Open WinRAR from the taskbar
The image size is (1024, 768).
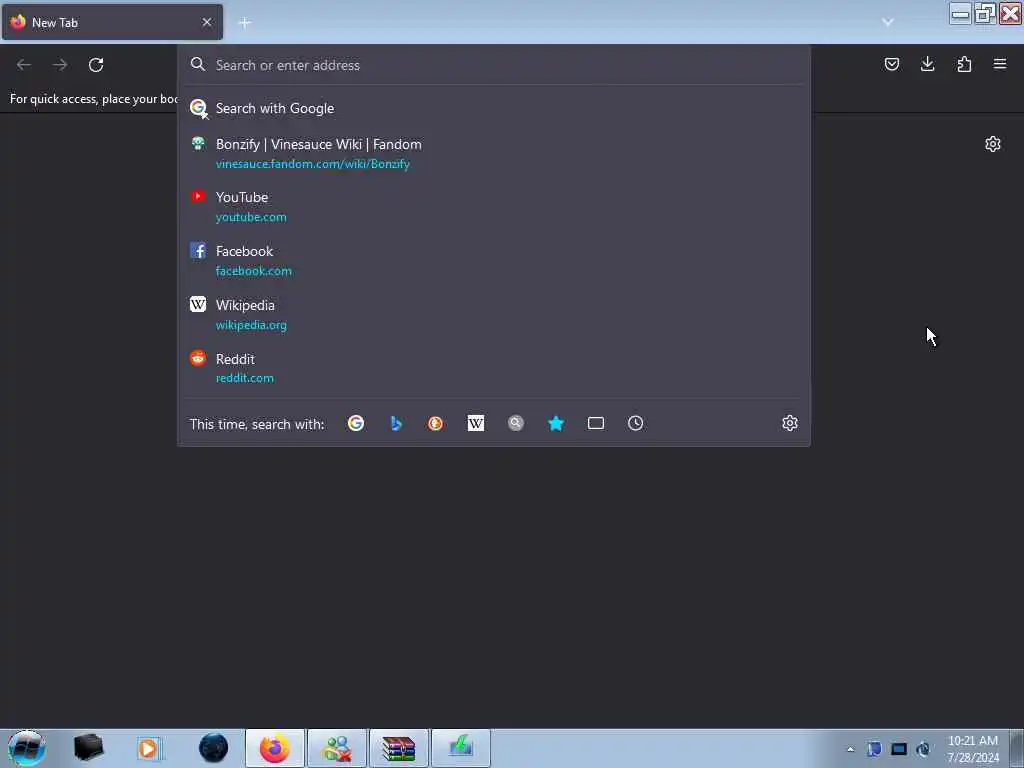[x=398, y=748]
